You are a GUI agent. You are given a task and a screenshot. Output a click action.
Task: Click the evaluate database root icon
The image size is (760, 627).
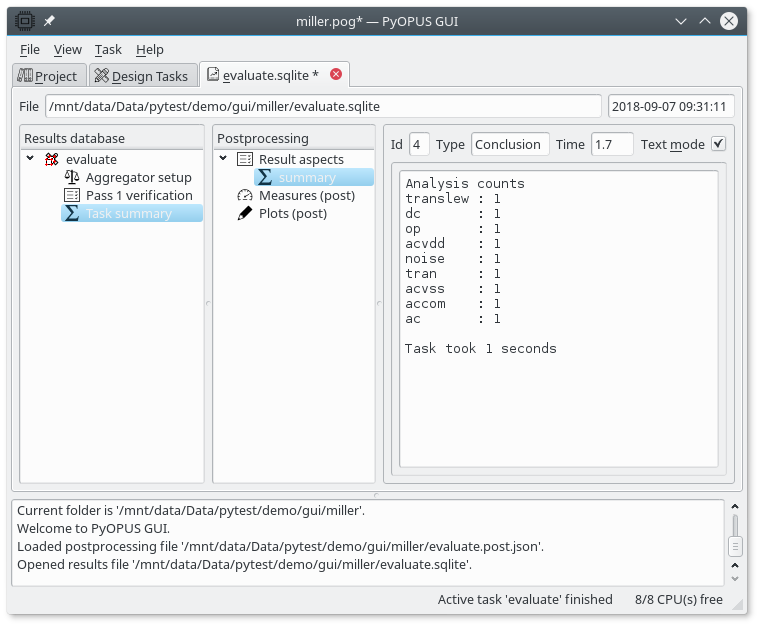52,159
